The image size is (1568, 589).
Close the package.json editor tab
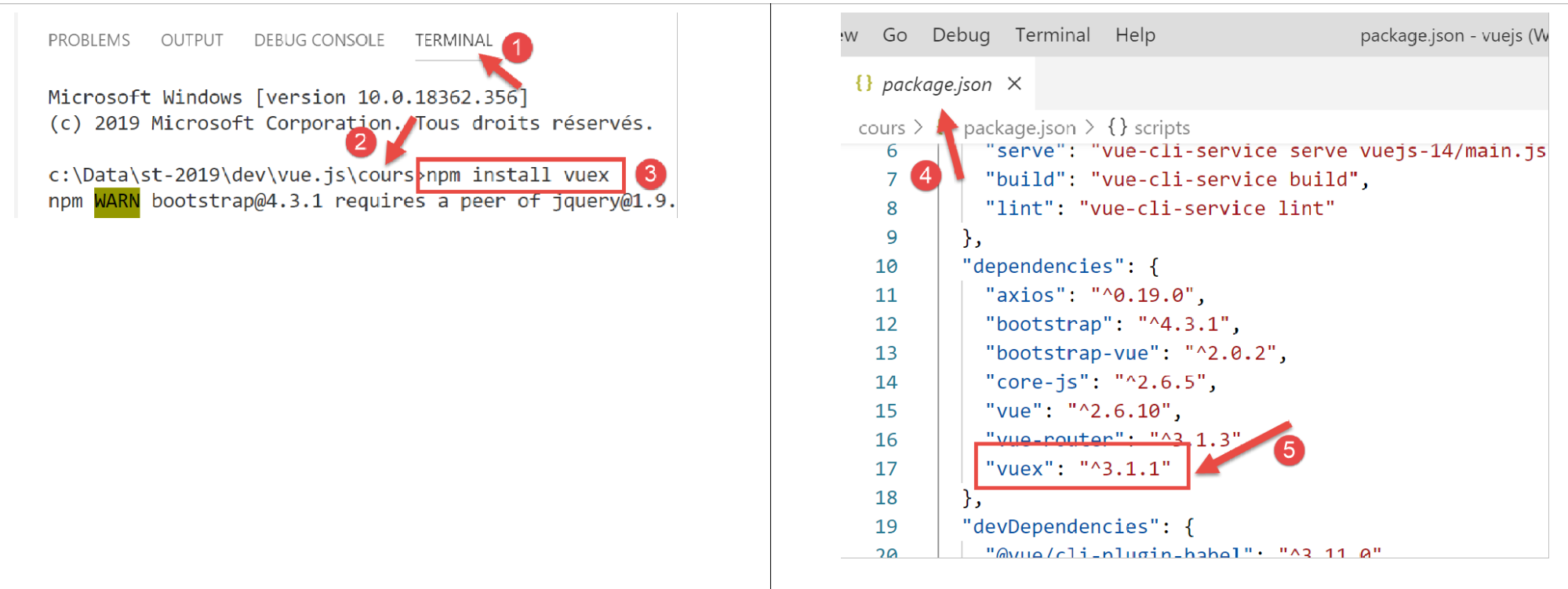1014,84
